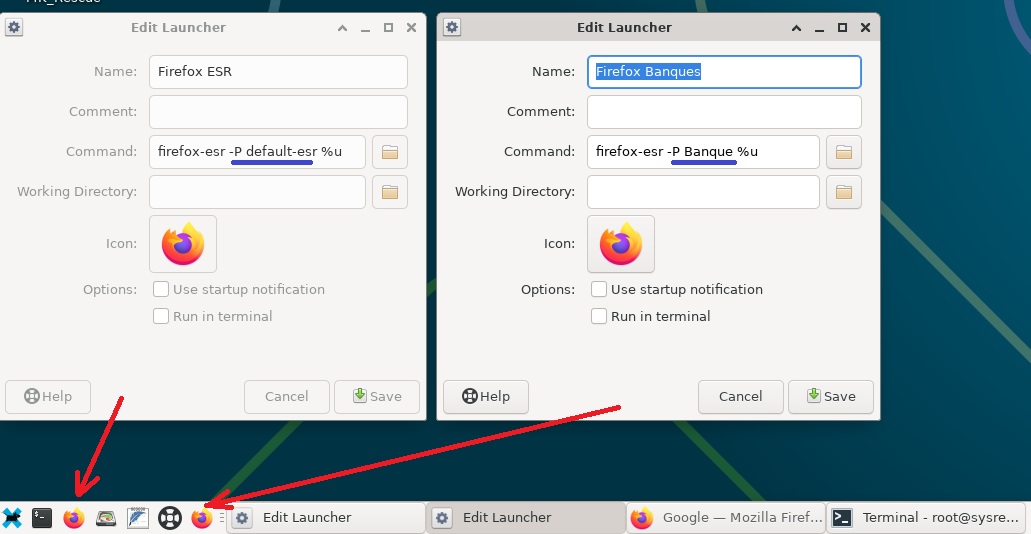Screen dimensions: 1031x534
Task: Switch to the Terminal root taskbar window
Action: (x=926, y=518)
